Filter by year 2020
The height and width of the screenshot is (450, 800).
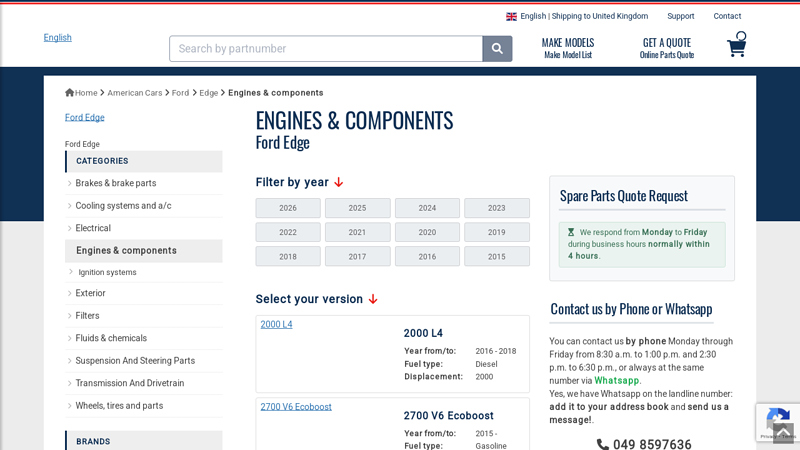tap(427, 232)
